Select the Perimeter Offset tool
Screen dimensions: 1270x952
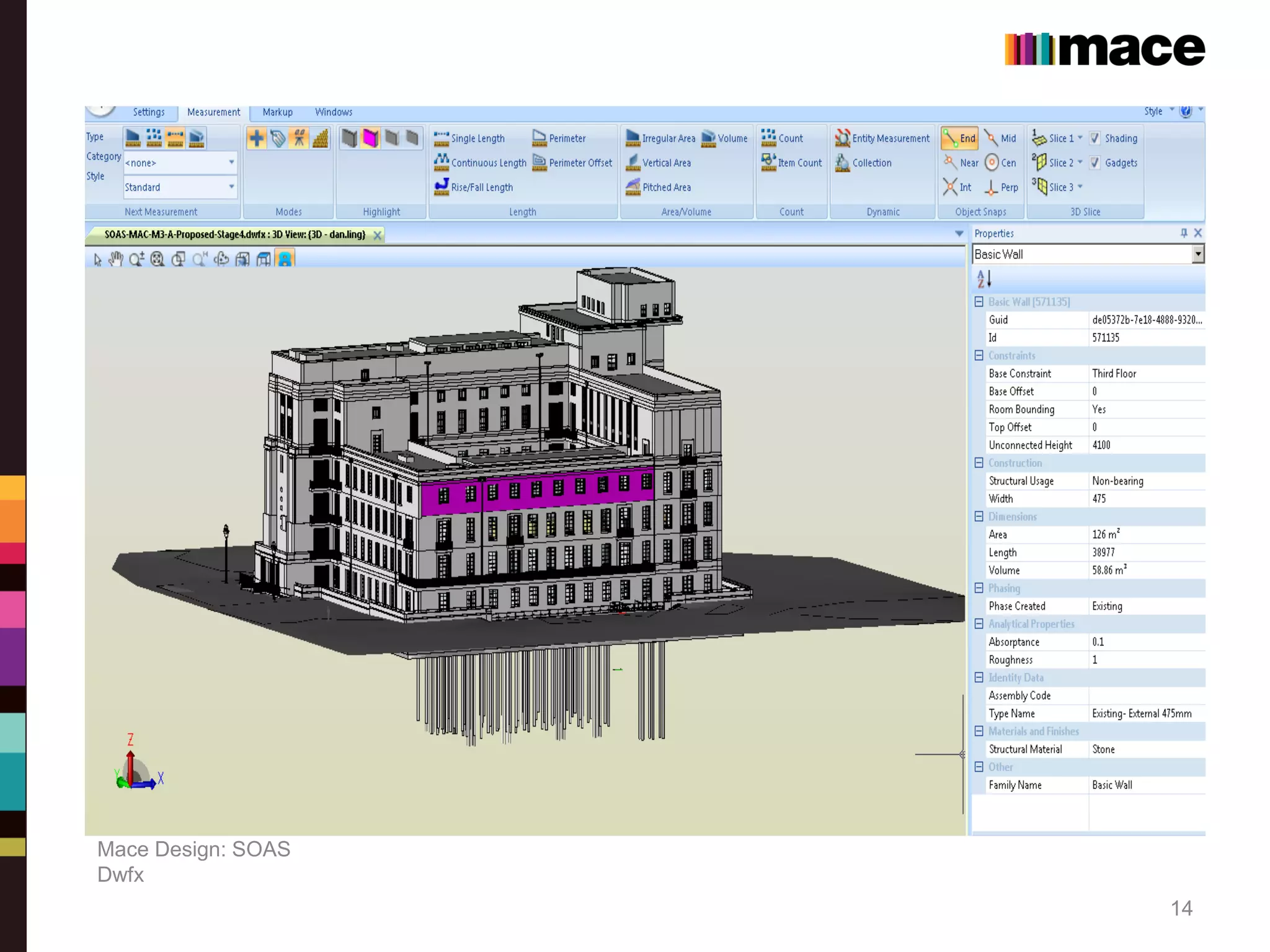click(x=572, y=162)
